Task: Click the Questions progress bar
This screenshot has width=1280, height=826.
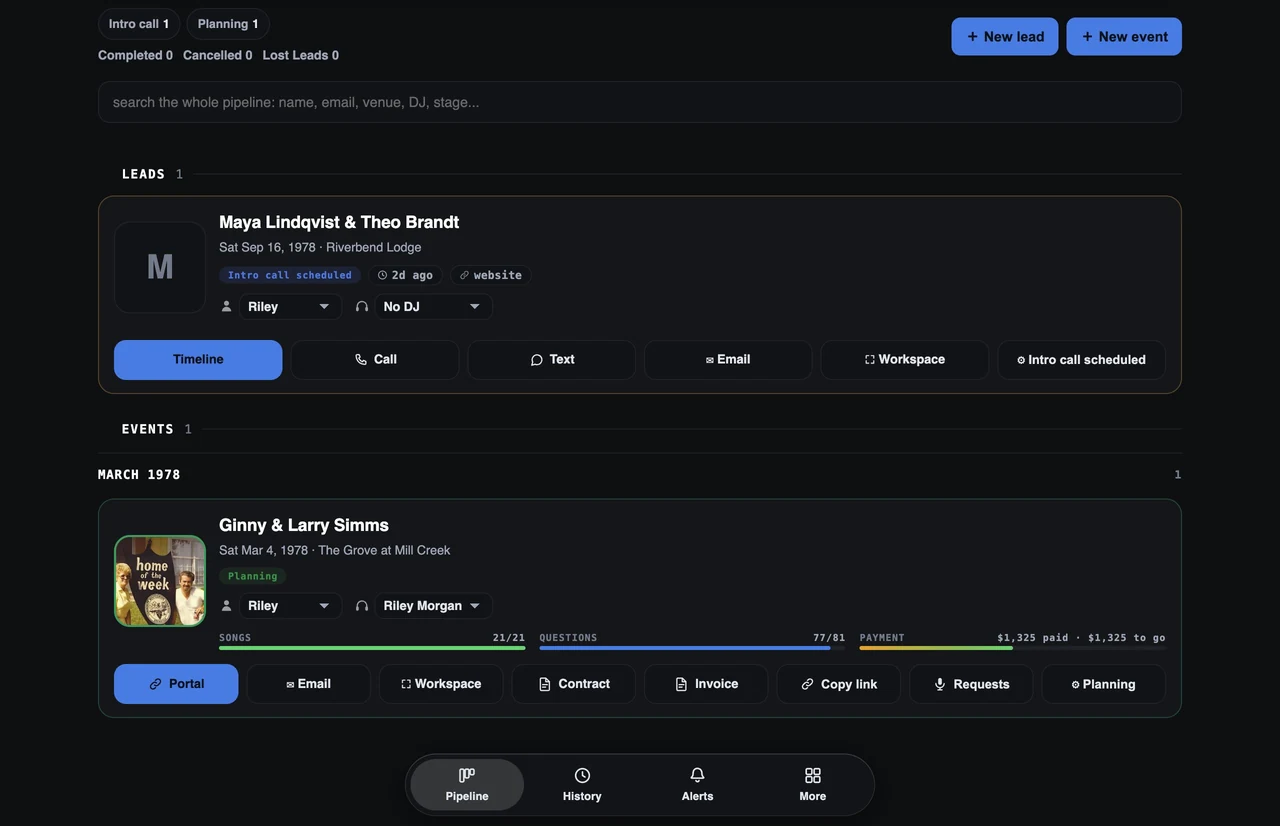Action: [692, 648]
